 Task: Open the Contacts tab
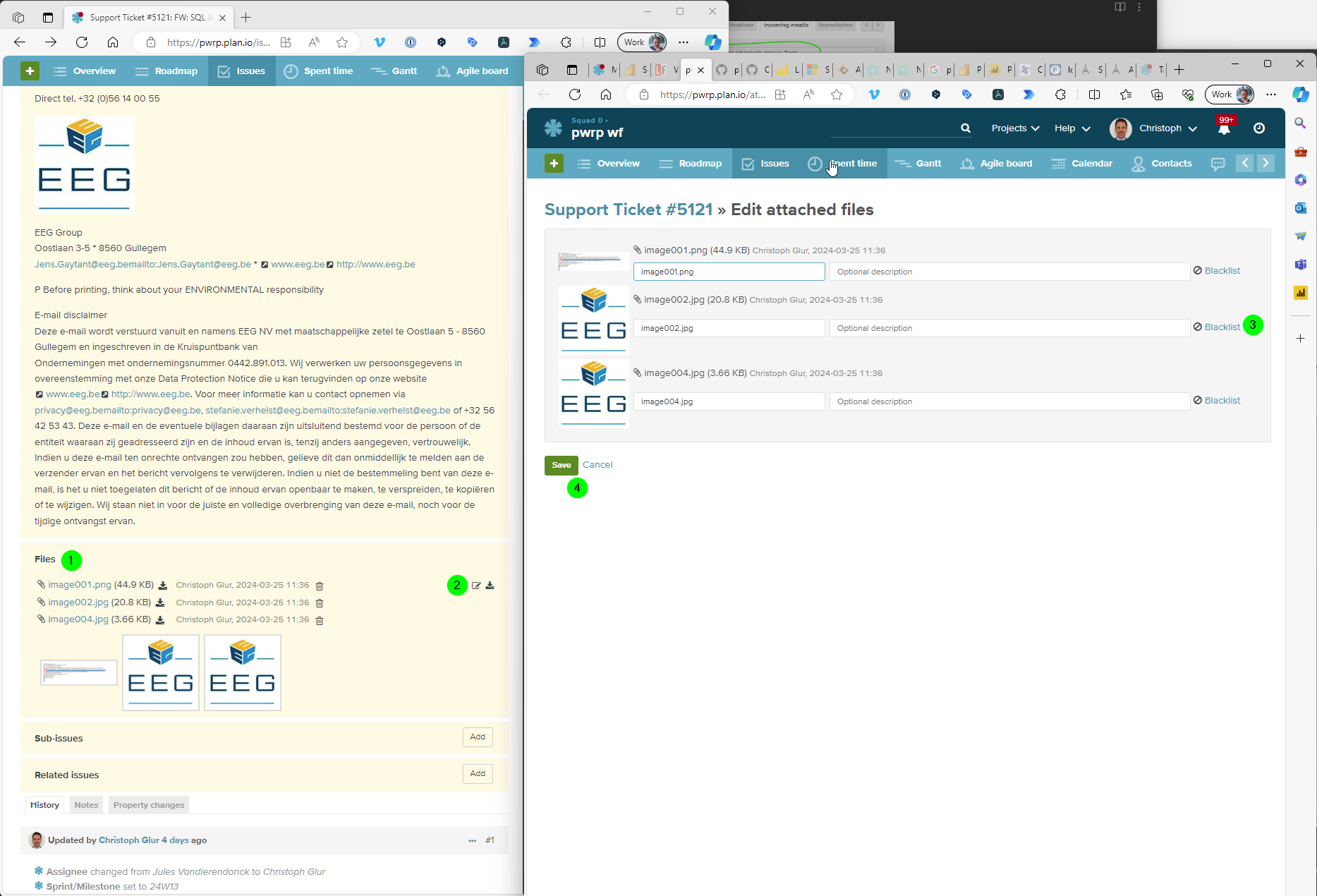pos(1162,163)
